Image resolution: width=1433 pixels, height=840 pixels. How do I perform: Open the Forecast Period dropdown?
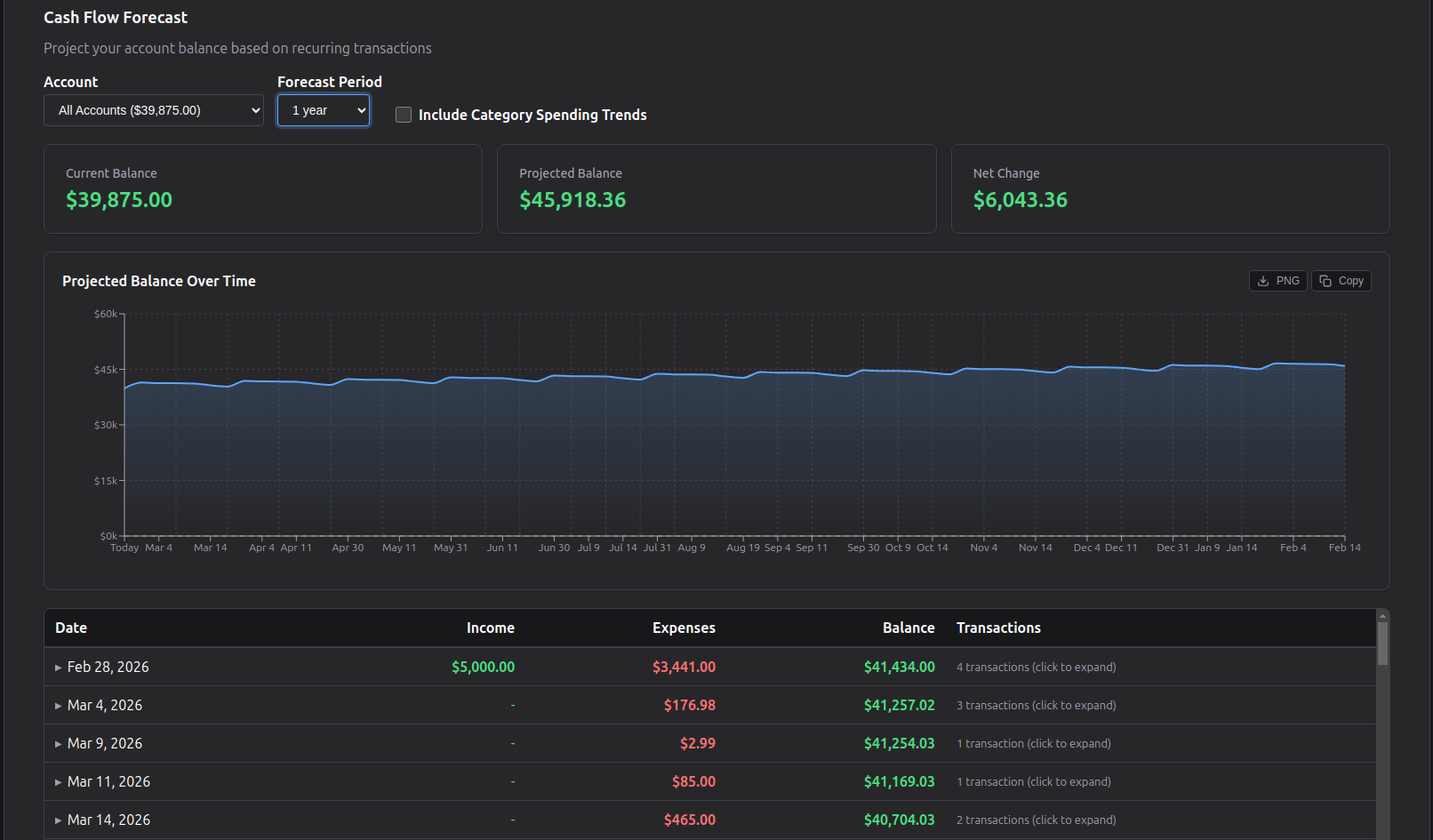point(323,110)
